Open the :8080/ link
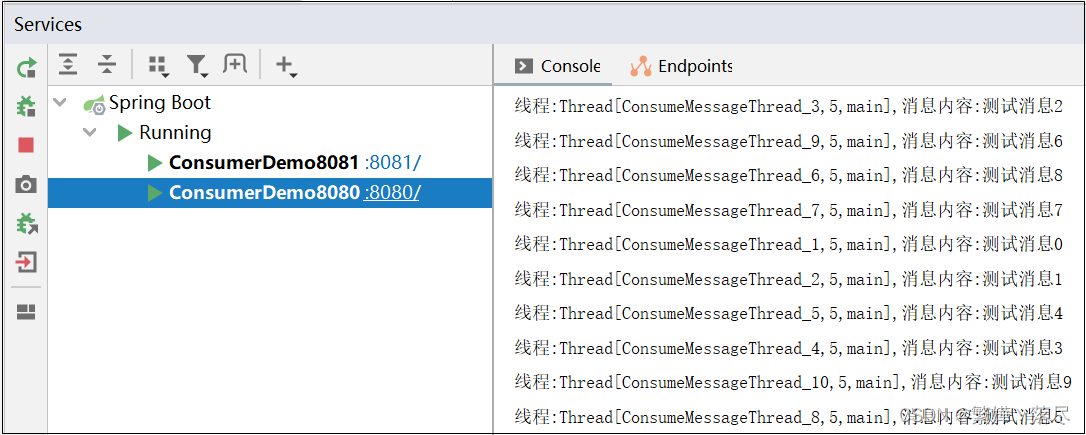 (x=392, y=193)
